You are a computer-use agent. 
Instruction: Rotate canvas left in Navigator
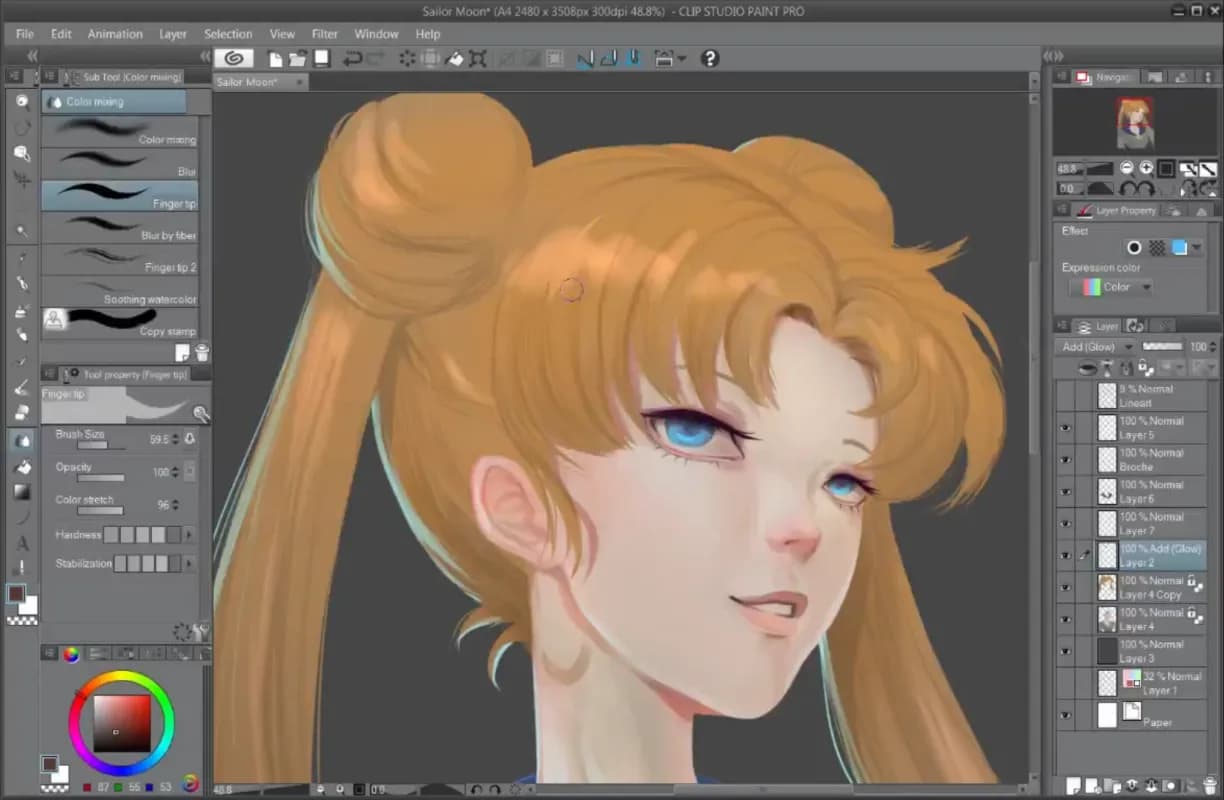click(x=1130, y=188)
